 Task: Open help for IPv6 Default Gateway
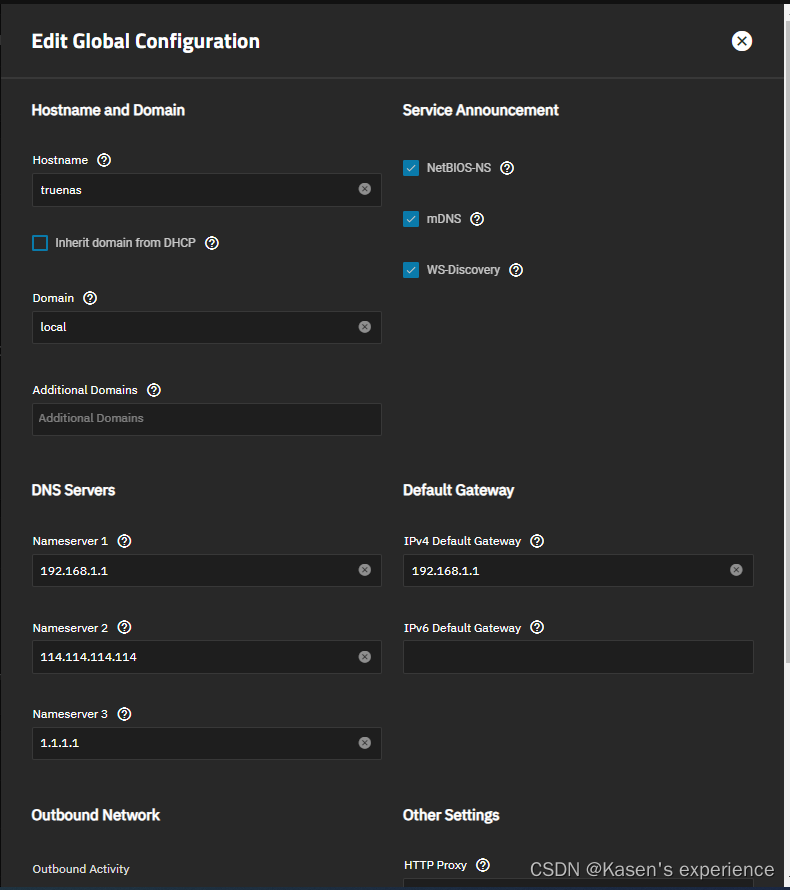point(537,628)
